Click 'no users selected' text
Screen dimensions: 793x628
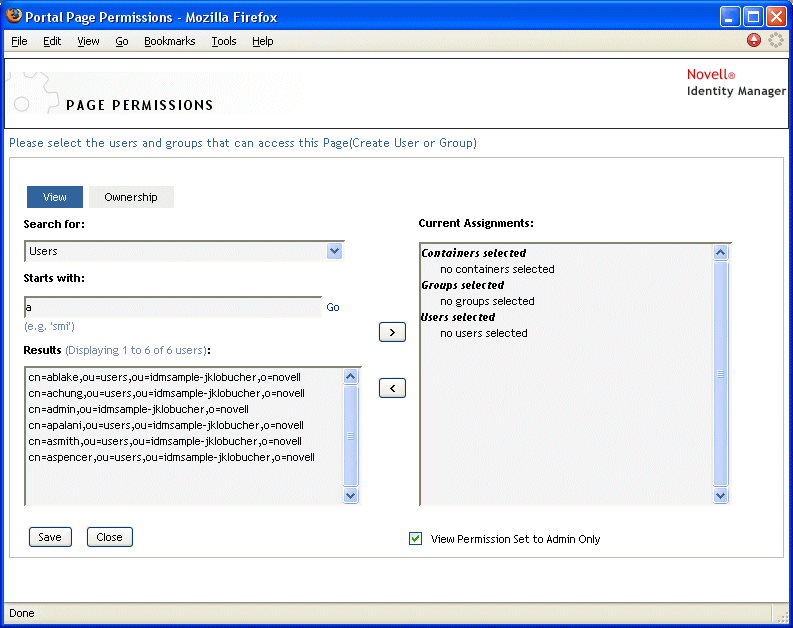[x=483, y=333]
